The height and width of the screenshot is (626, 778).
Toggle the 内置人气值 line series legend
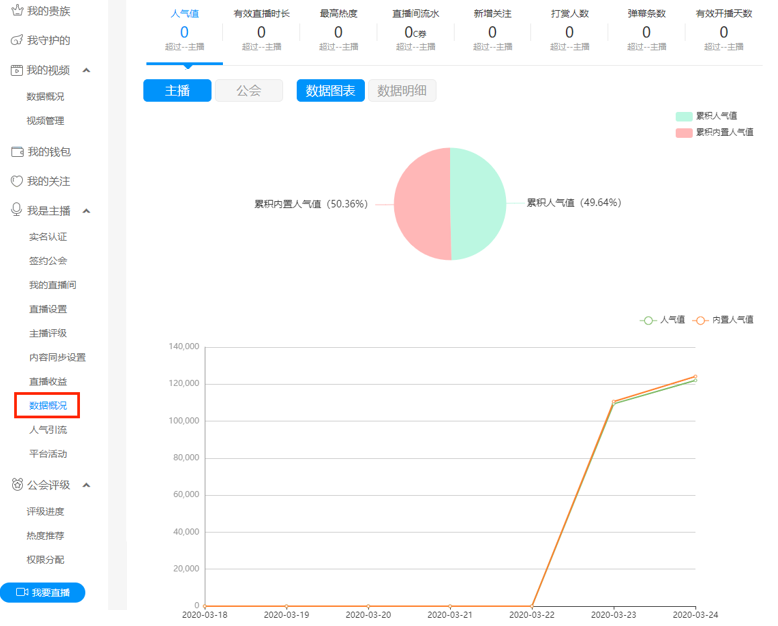click(x=723, y=320)
